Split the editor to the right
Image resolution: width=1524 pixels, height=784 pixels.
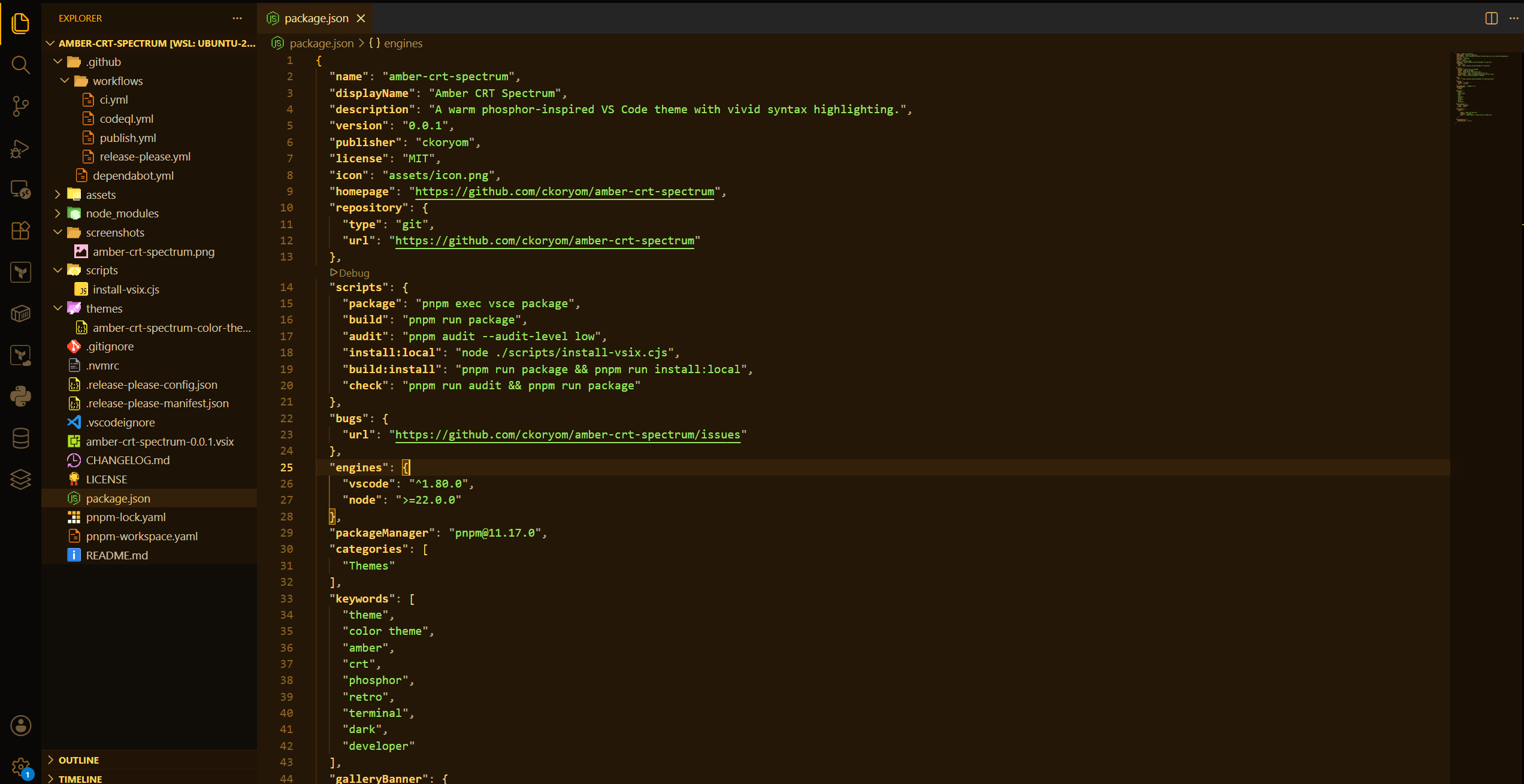click(1492, 19)
